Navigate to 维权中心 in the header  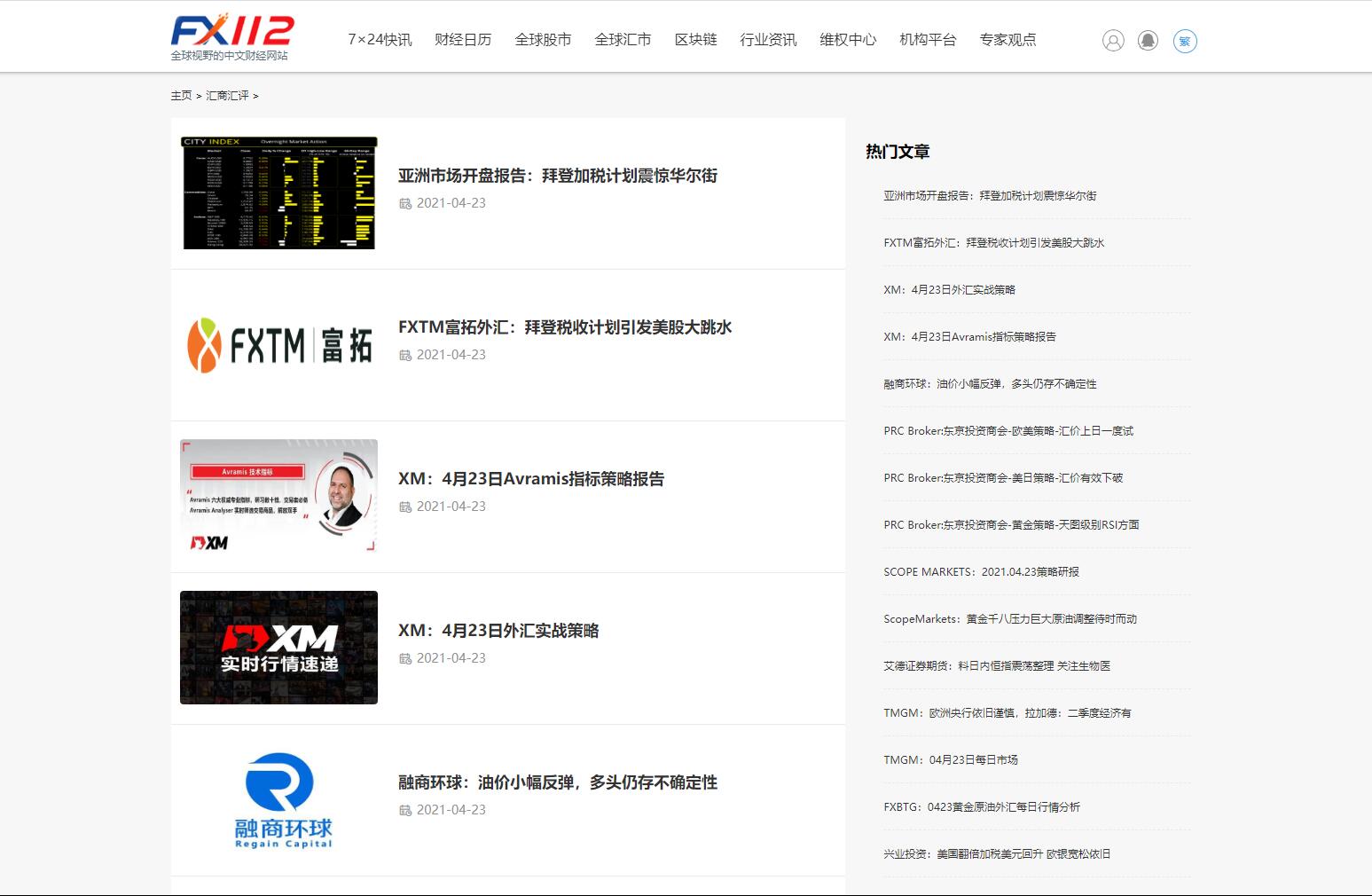coord(848,40)
